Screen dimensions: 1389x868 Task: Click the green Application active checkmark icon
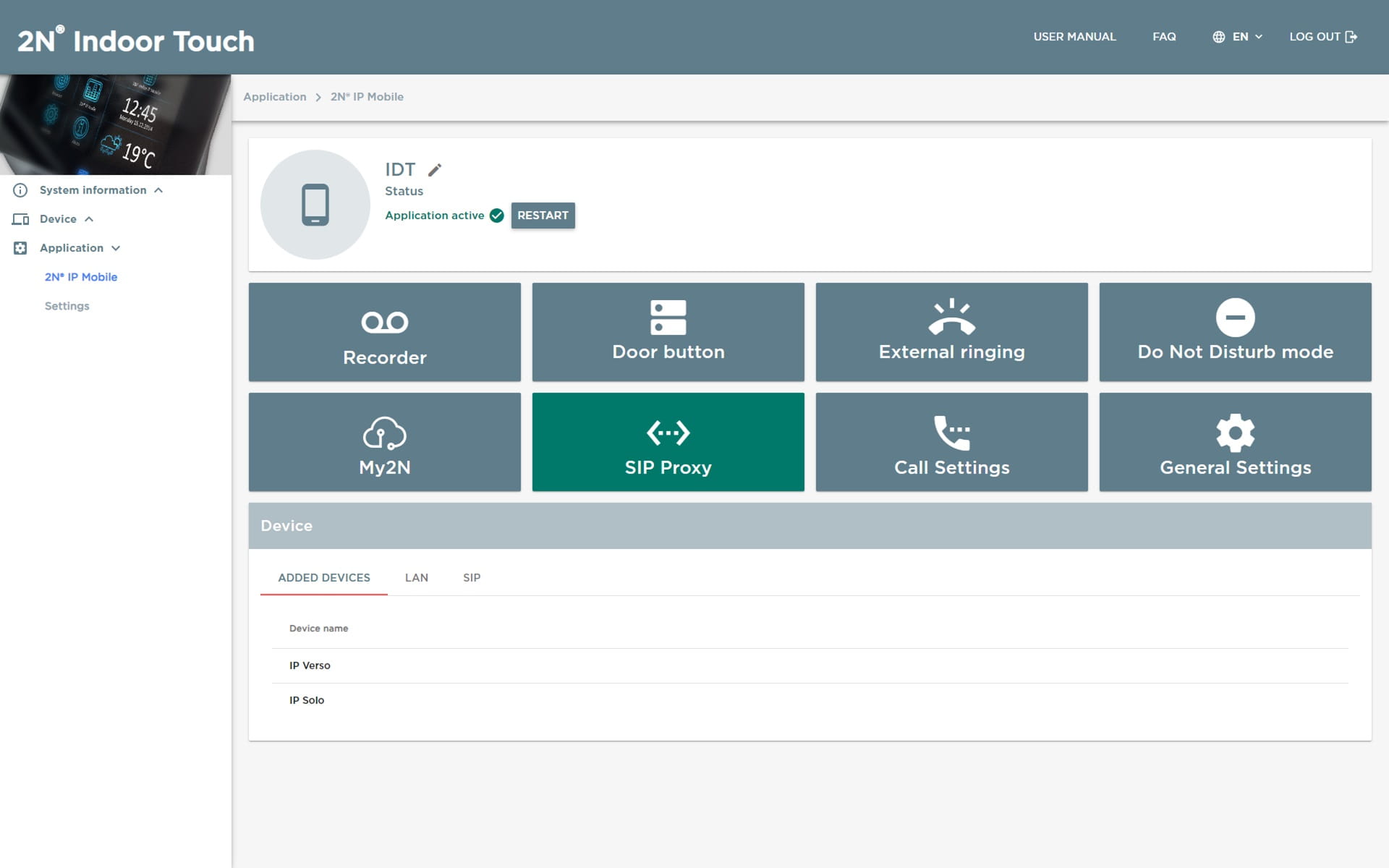pyautogui.click(x=497, y=216)
